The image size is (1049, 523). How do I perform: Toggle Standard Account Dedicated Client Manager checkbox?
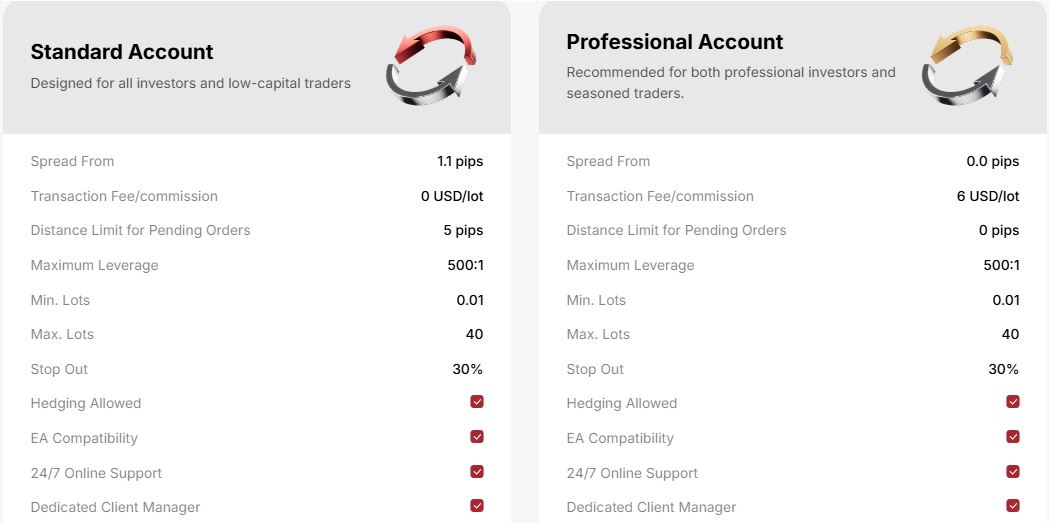coord(477,506)
